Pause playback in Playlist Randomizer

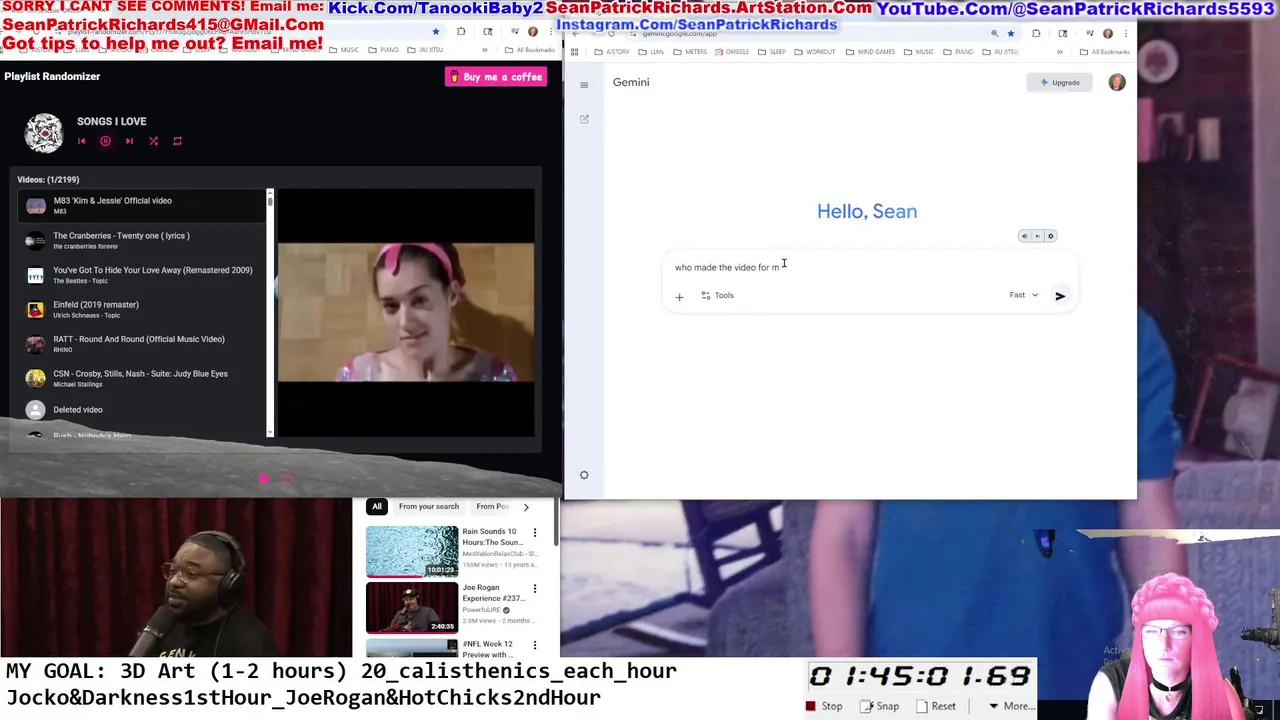point(105,141)
